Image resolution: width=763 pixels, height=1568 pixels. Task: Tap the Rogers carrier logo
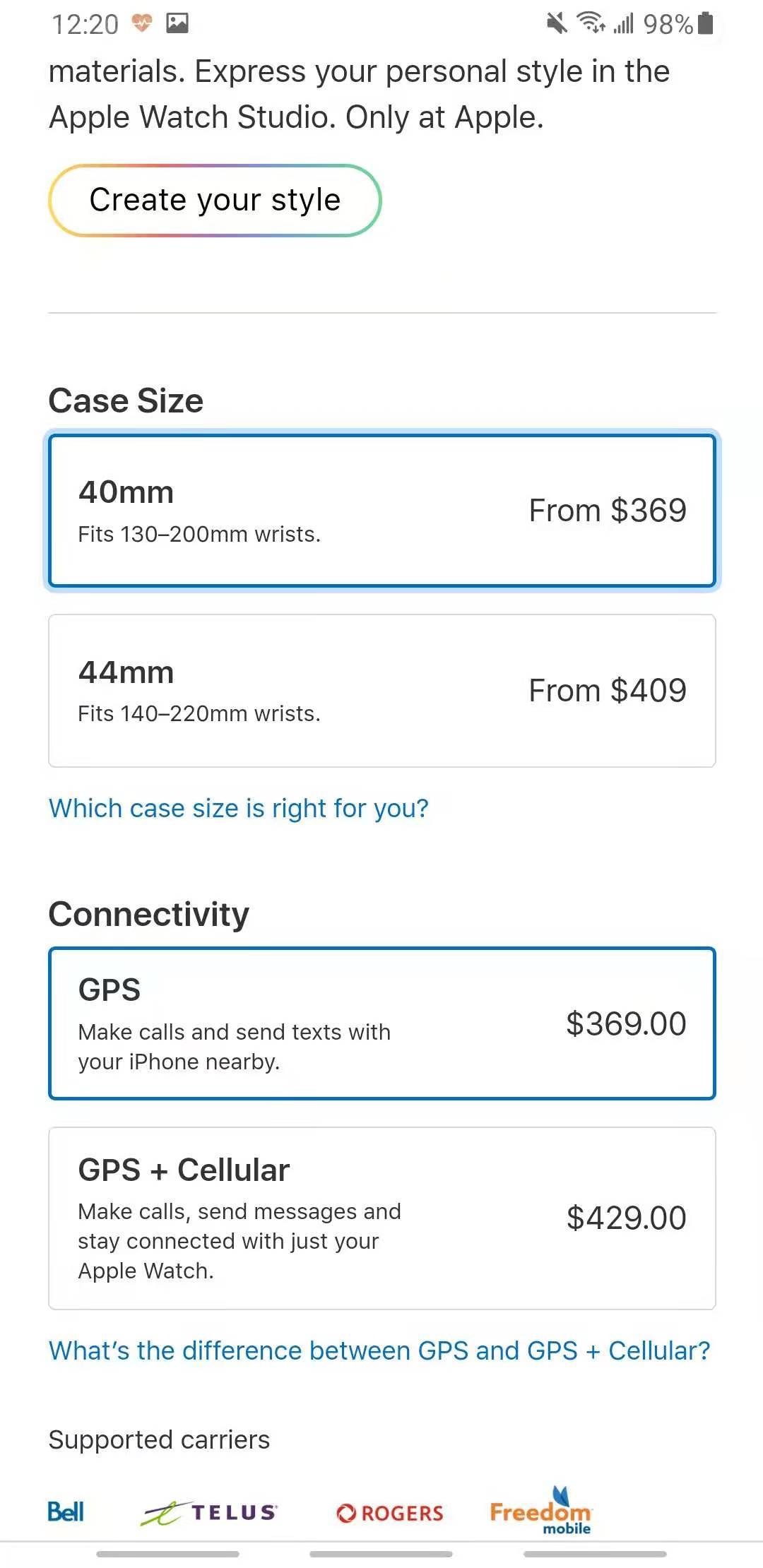[390, 1513]
